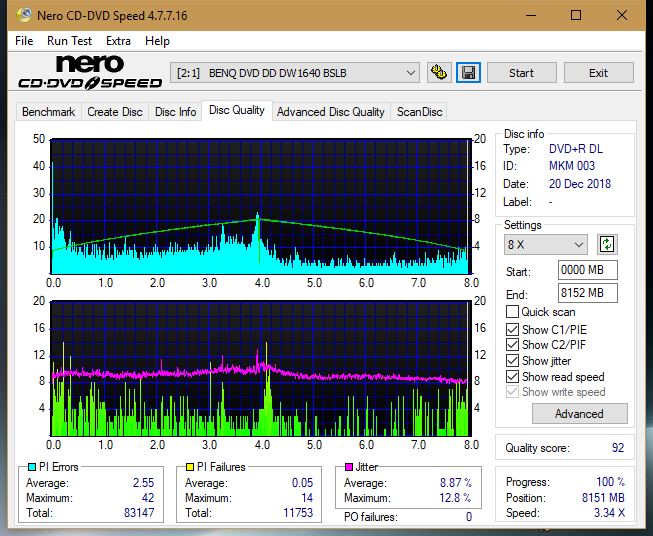Toggle the Quick scan checkbox

click(512, 312)
